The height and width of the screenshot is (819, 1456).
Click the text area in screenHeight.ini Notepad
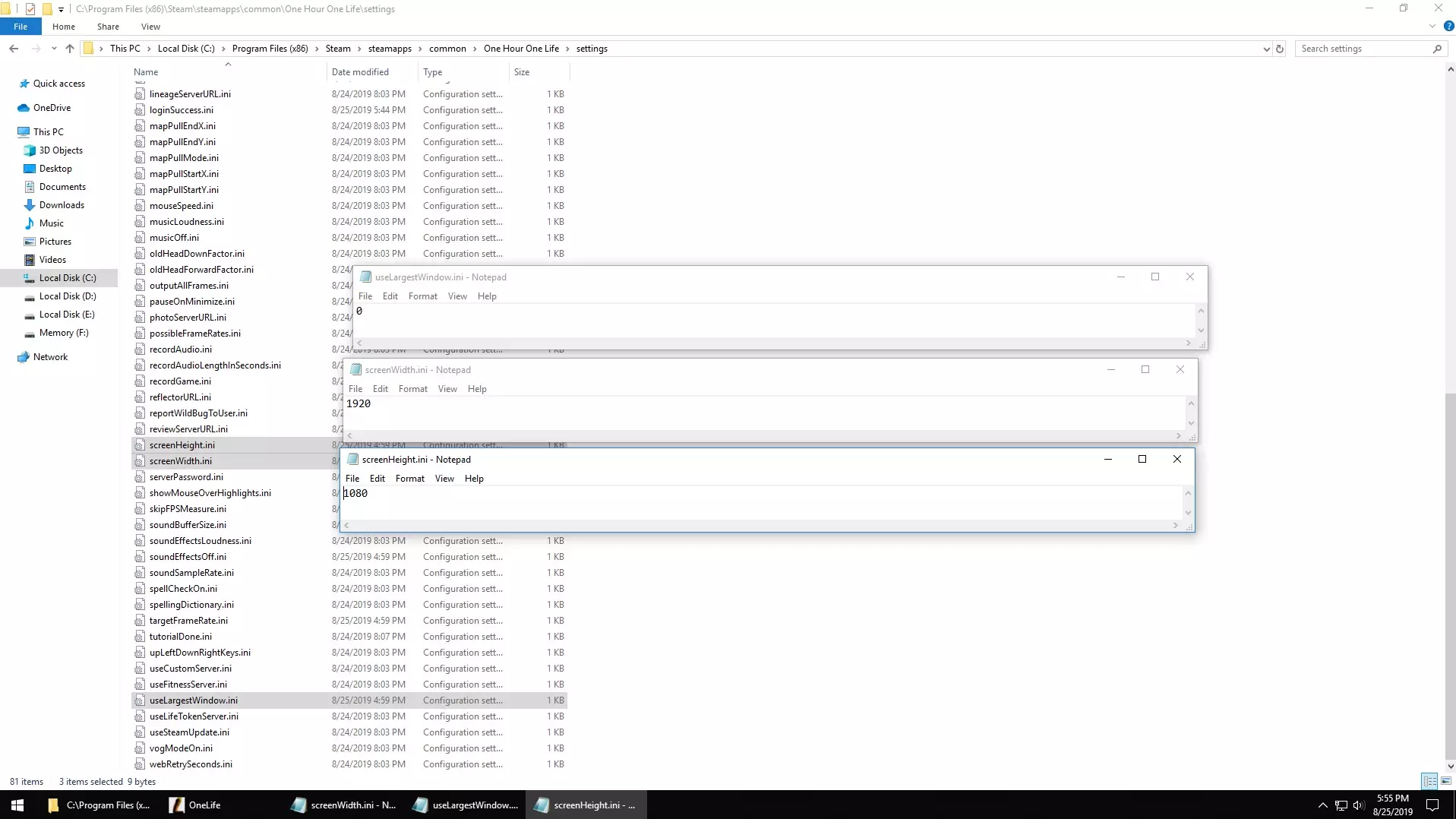pos(762,503)
